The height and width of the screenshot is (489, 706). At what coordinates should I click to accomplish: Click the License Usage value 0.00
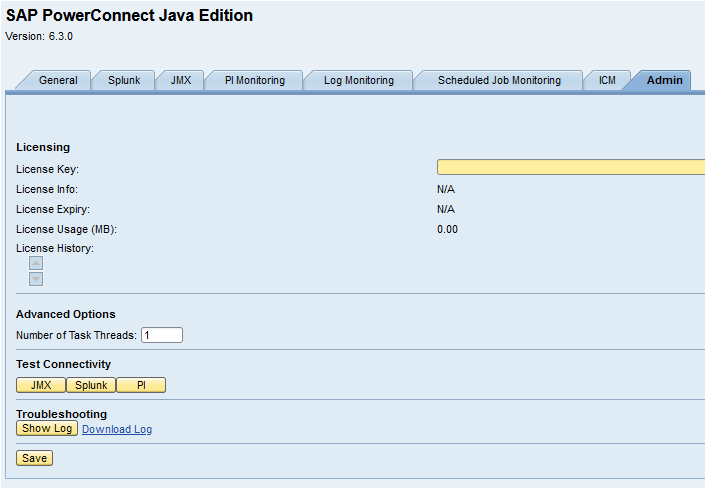click(447, 229)
